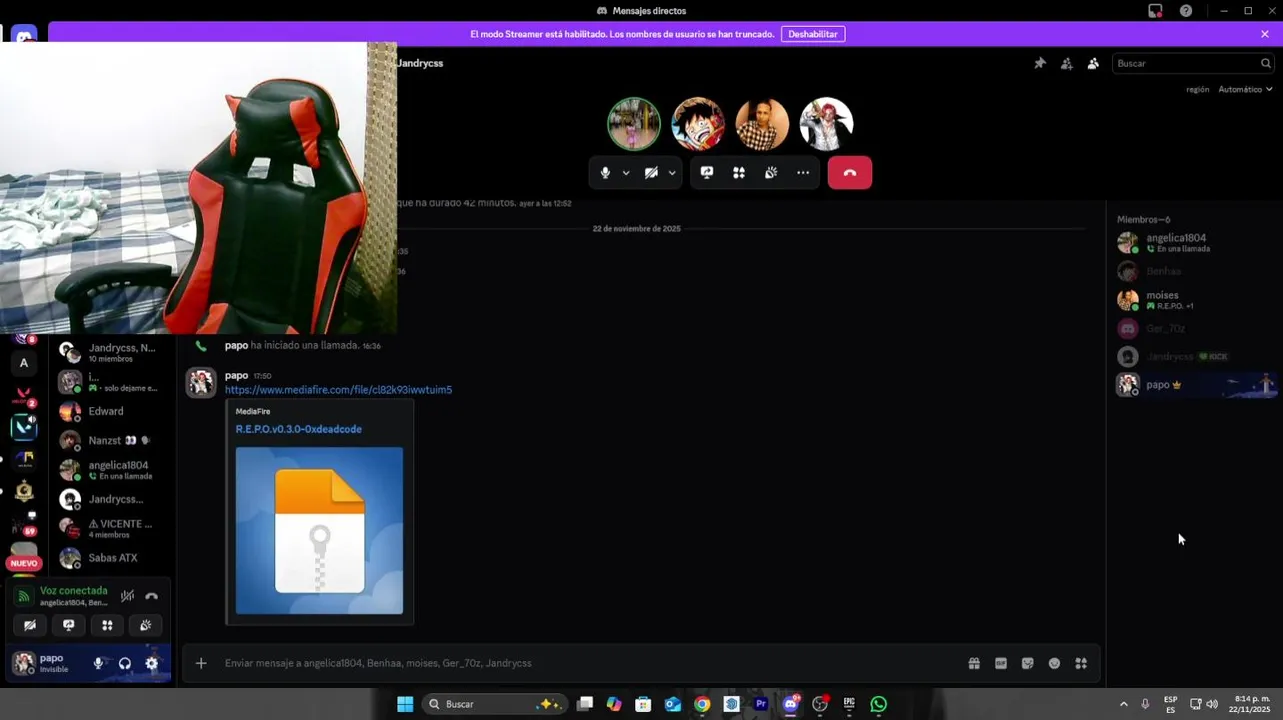Open soundboard button in voice panel

[x=146, y=625]
